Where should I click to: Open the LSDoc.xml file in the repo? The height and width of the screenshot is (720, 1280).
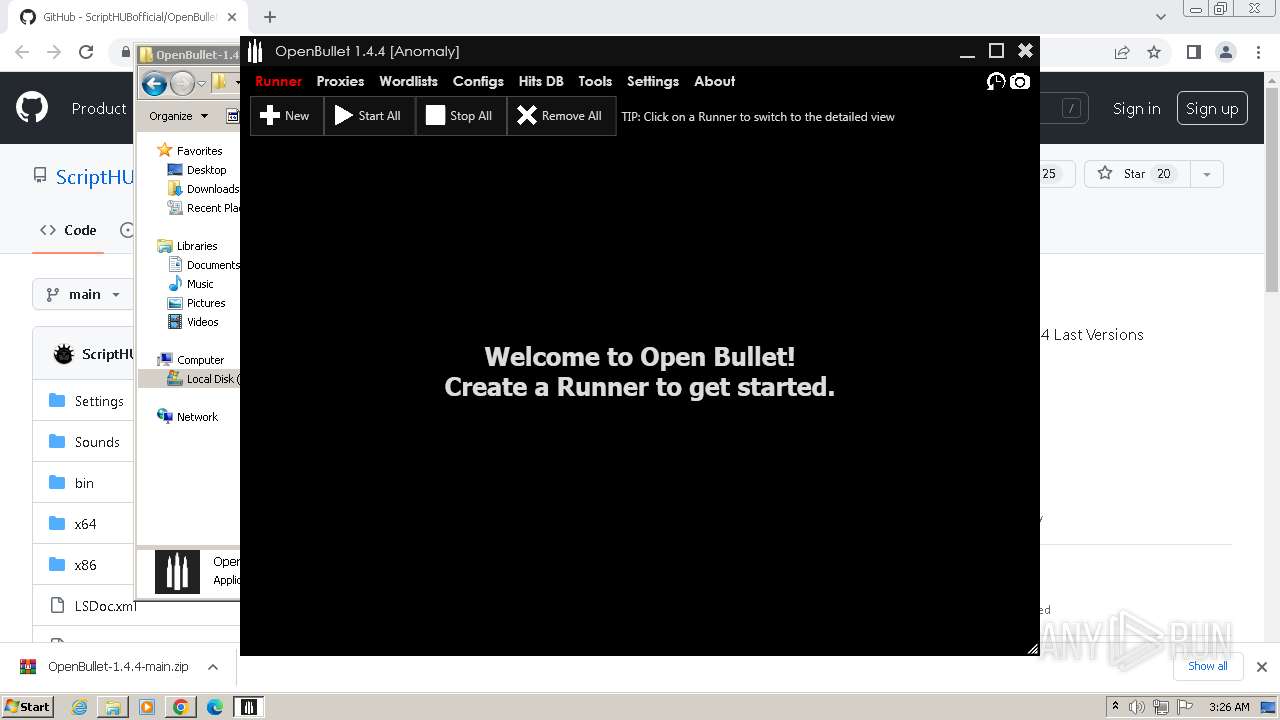click(104, 606)
